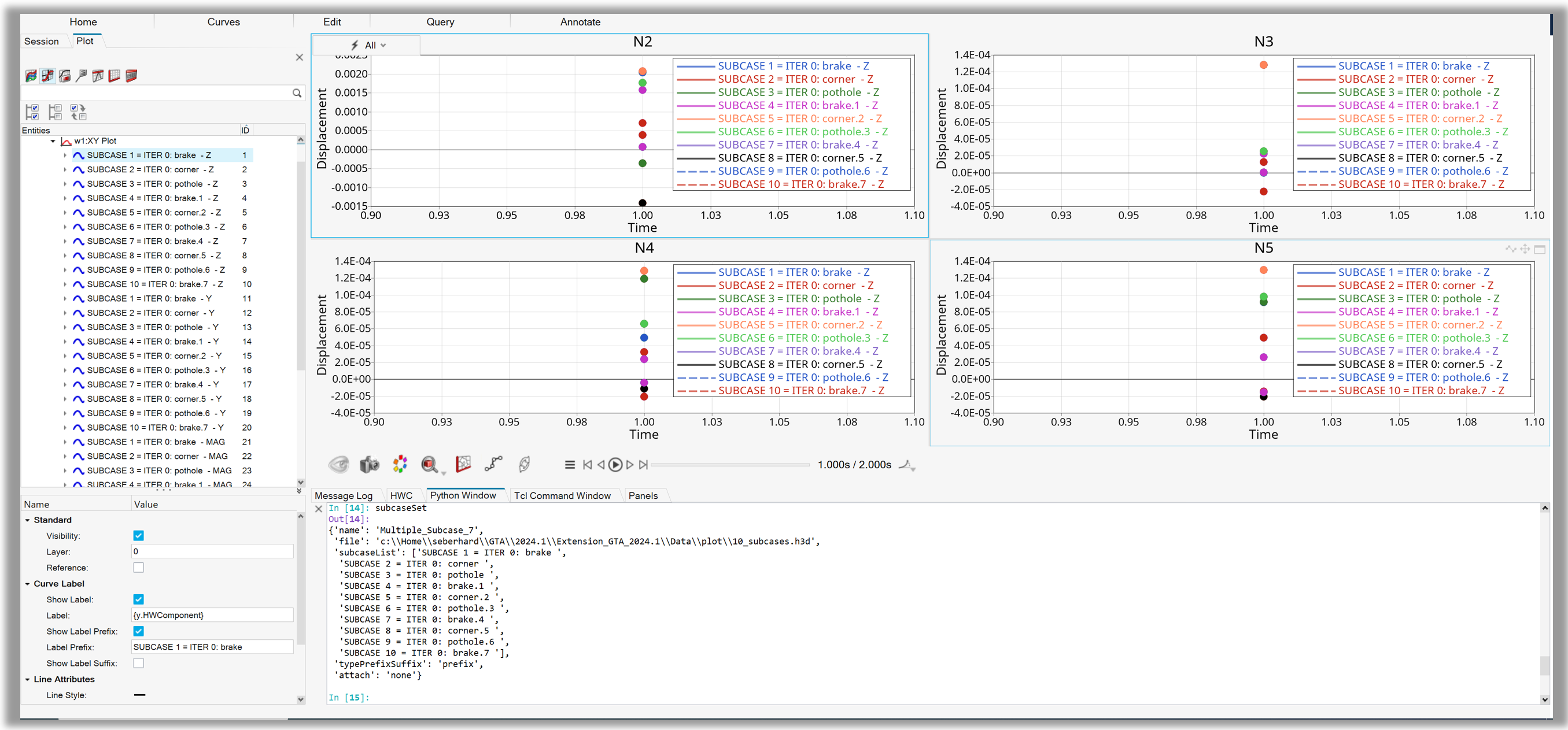Click the search magnifier in the Entities panel

point(297,92)
